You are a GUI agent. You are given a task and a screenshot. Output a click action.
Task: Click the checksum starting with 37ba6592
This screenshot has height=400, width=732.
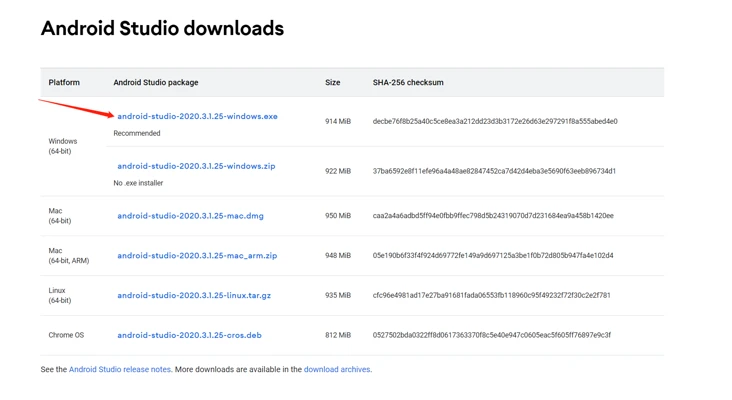(x=494, y=171)
